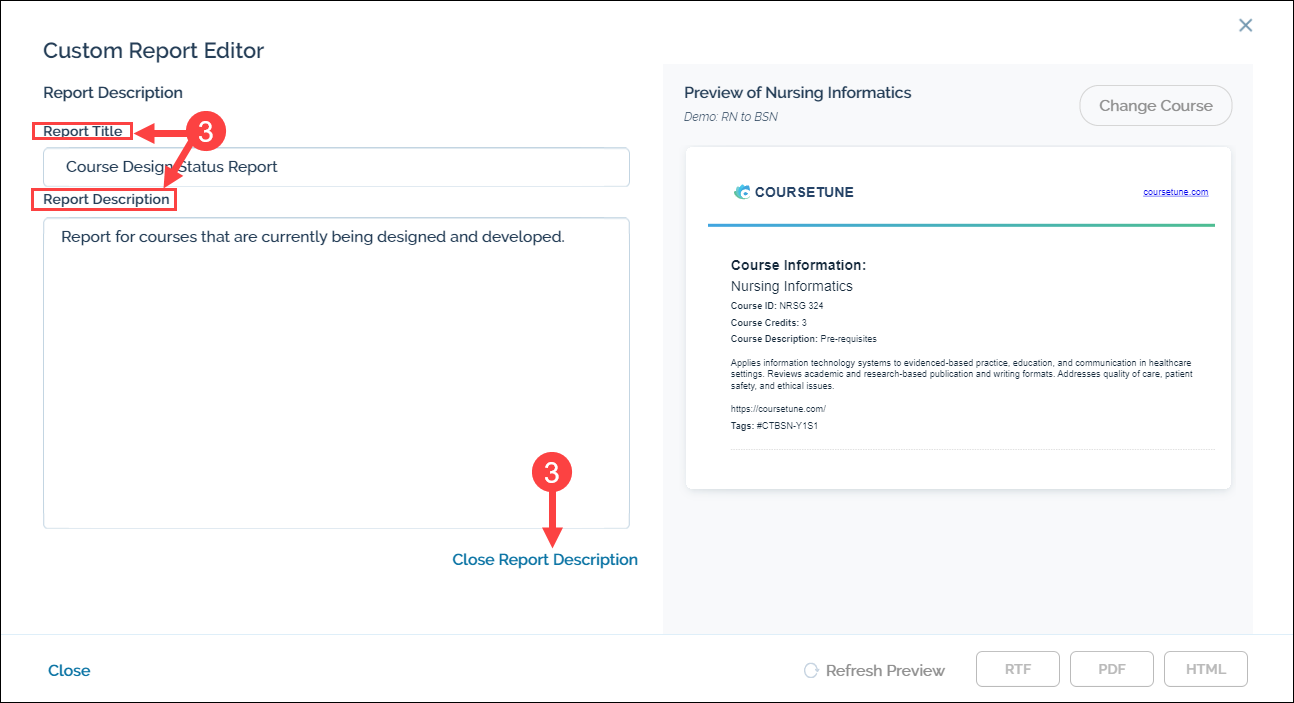The height and width of the screenshot is (703, 1294).
Task: Export the report as RTF
Action: point(1018,670)
